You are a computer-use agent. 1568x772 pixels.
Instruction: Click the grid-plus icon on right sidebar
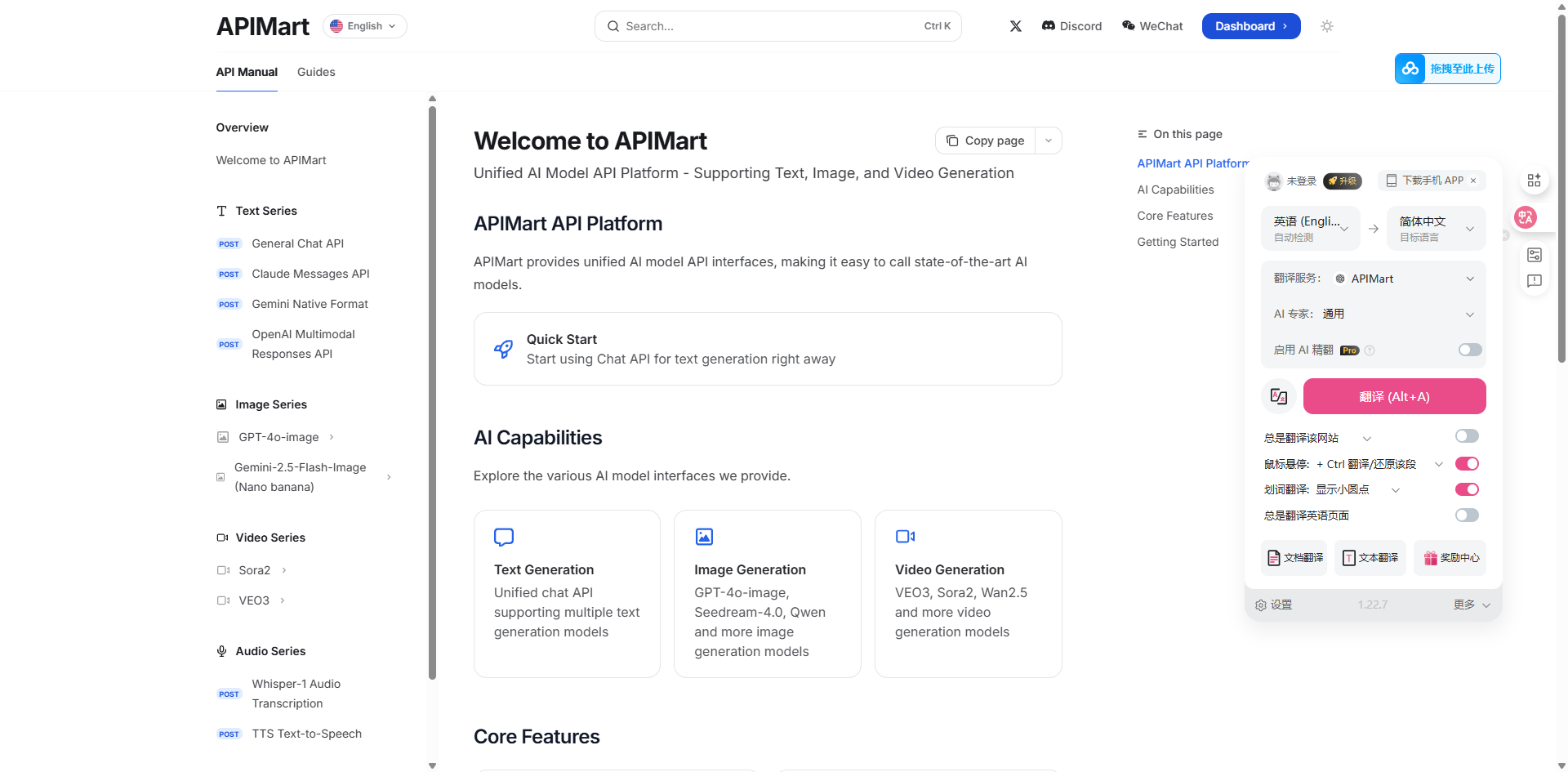[1535, 180]
